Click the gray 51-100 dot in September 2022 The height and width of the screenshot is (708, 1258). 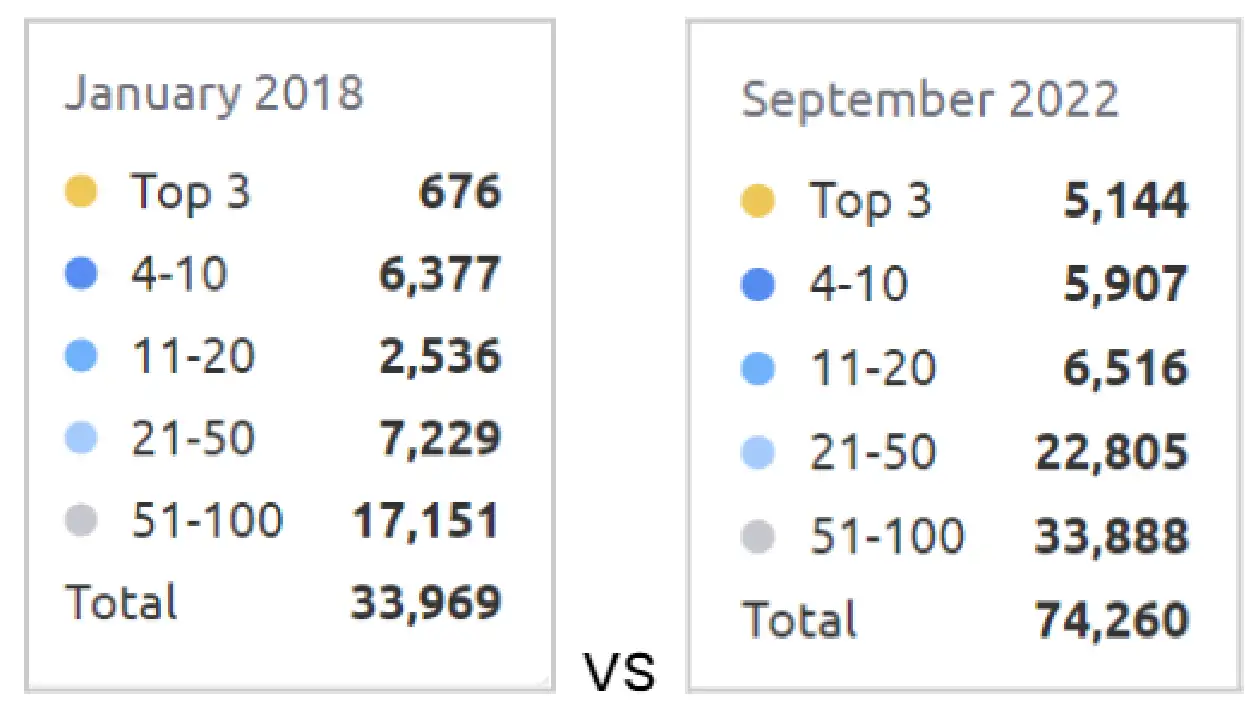[758, 537]
